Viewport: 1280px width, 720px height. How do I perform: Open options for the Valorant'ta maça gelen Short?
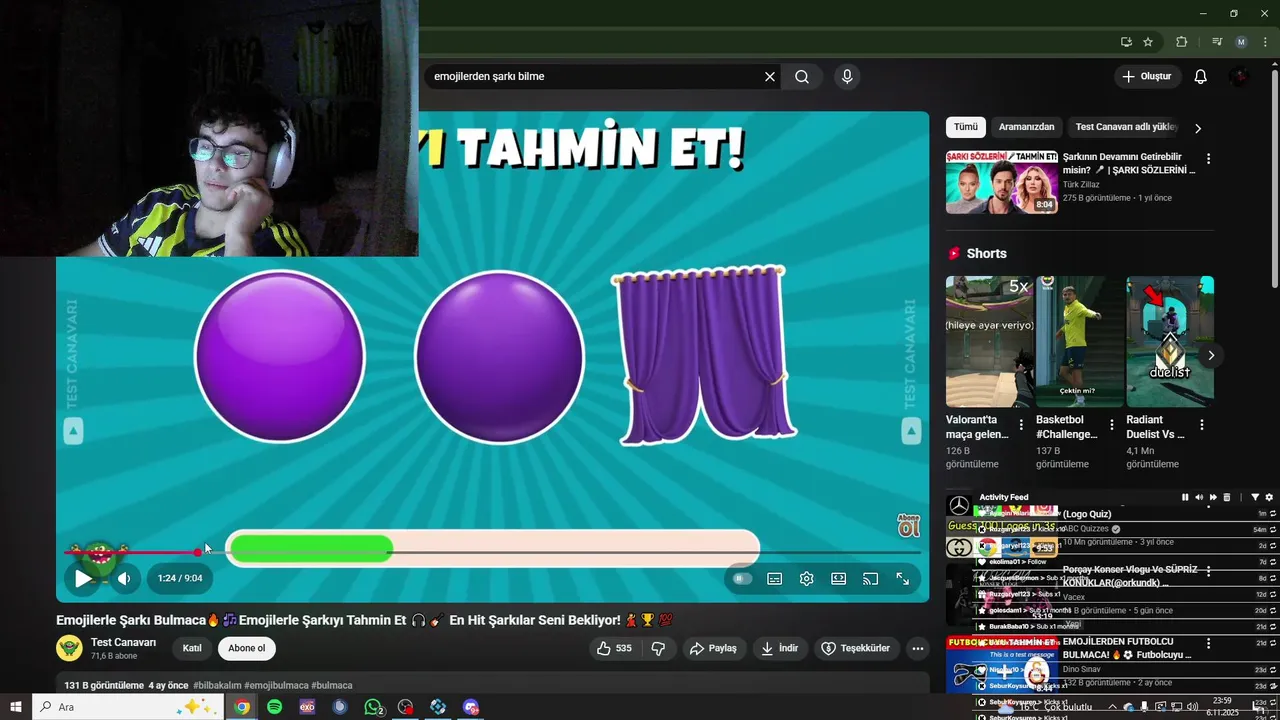click(1021, 425)
